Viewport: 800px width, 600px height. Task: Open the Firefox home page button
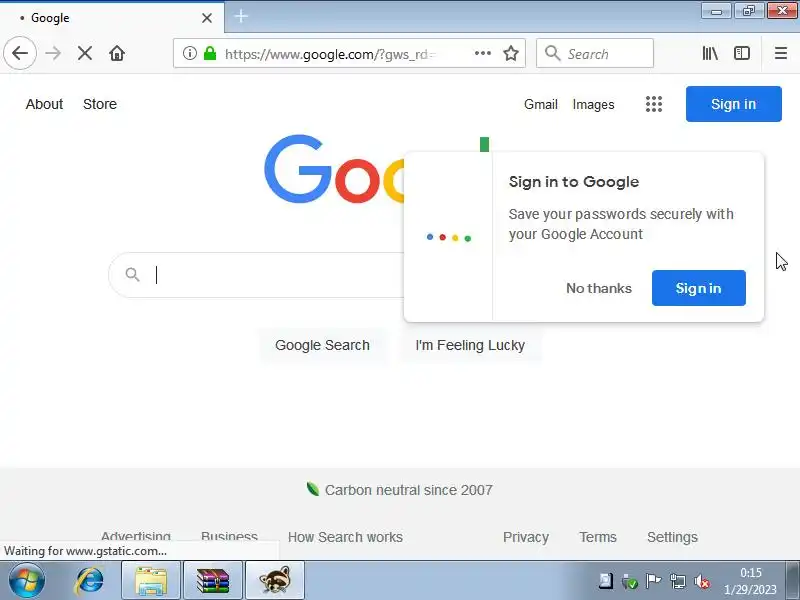point(117,53)
